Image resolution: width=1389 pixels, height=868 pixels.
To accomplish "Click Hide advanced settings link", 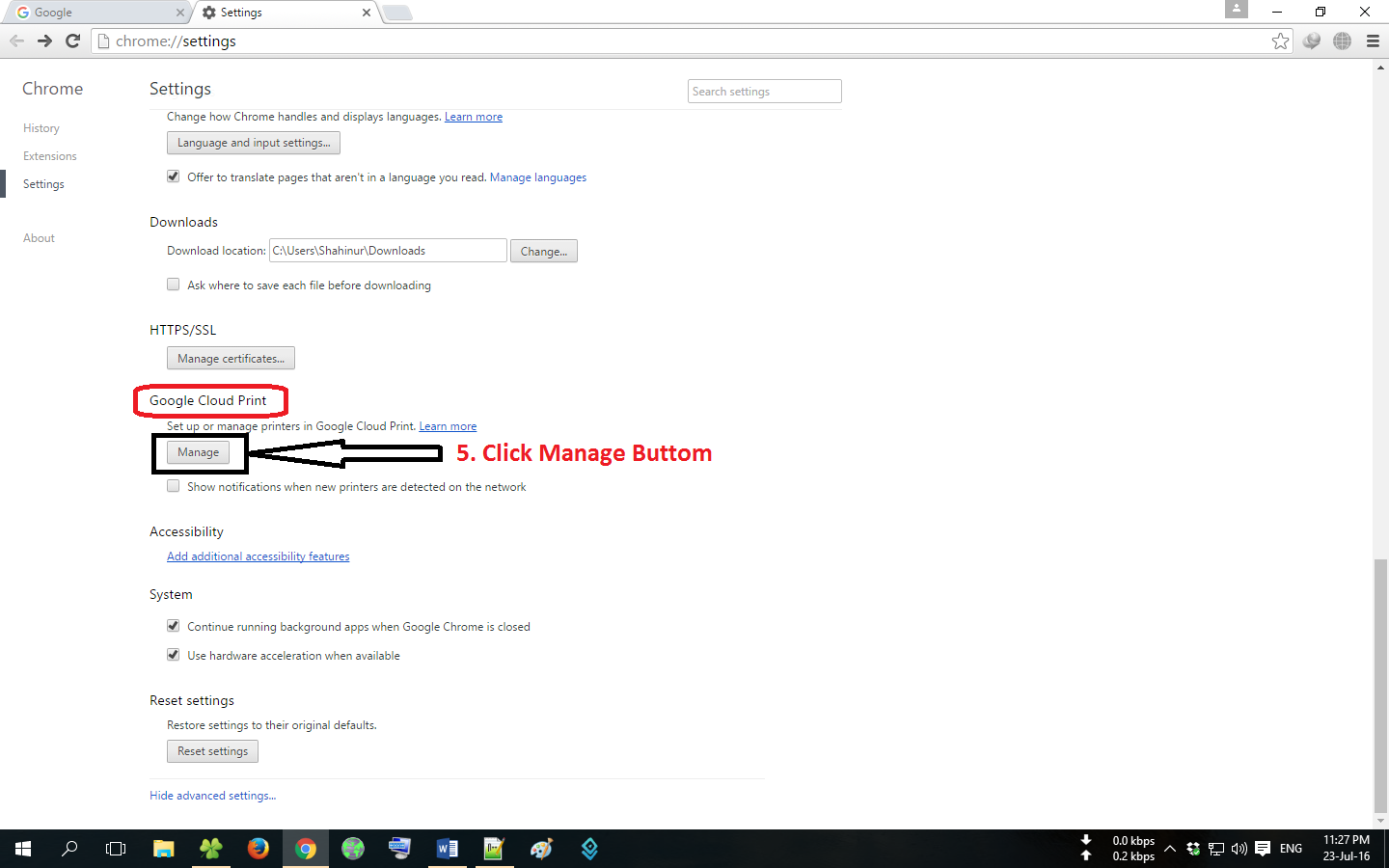I will [x=212, y=796].
